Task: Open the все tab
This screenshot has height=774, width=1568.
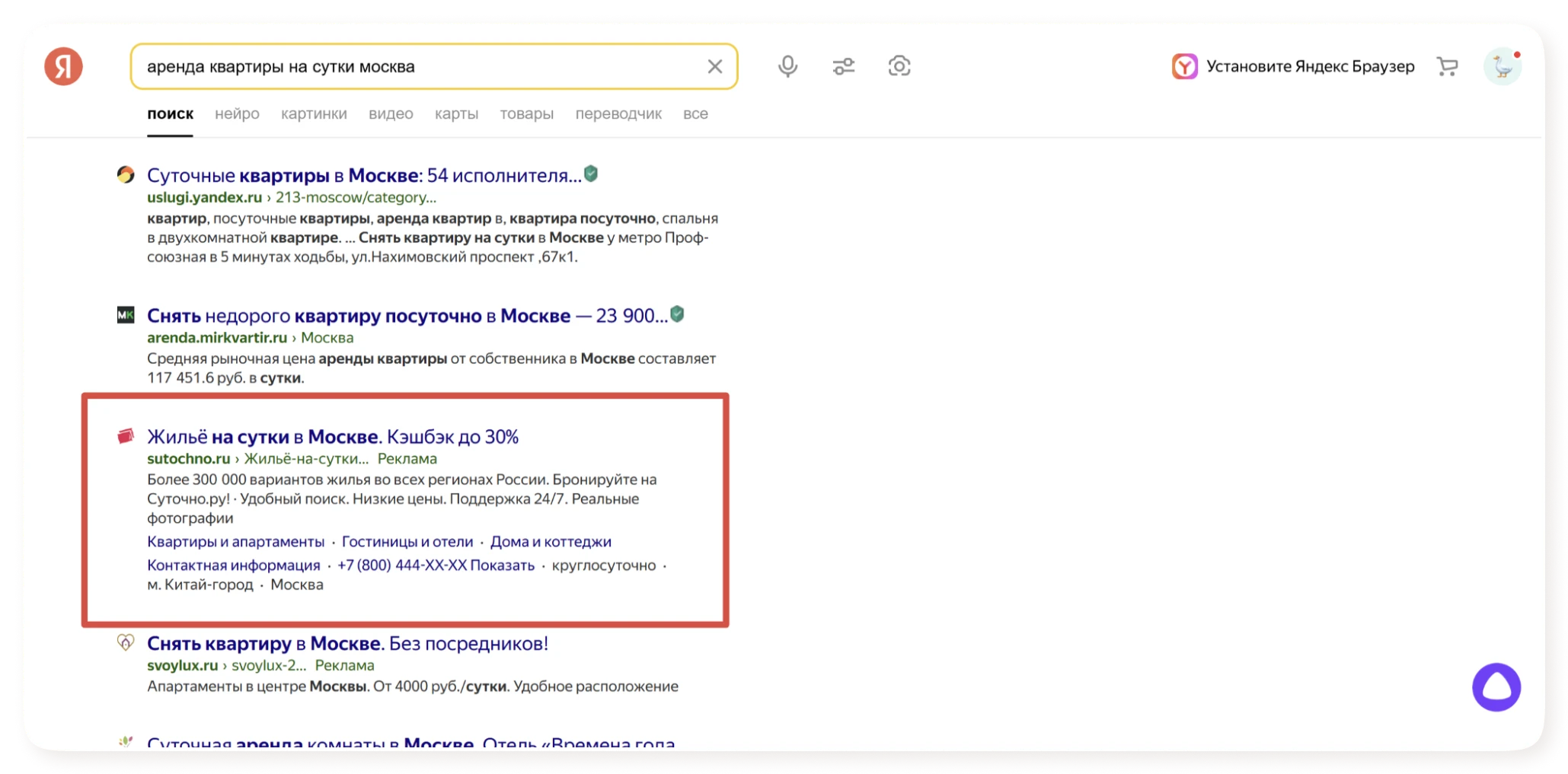Action: [695, 113]
